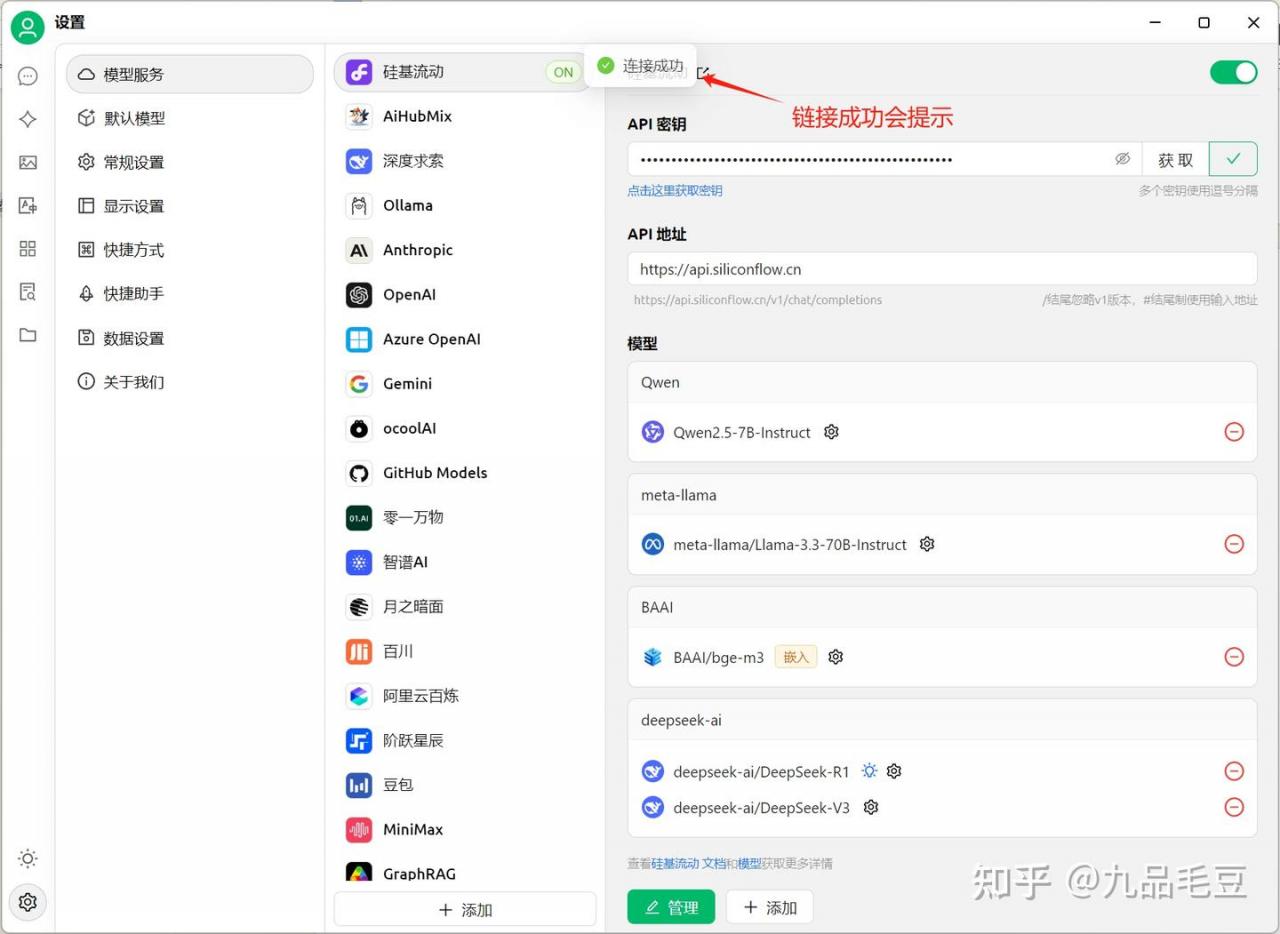1280x934 pixels.
Task: Click 添加 next to the 管理 button
Action: pyautogui.click(x=769, y=907)
